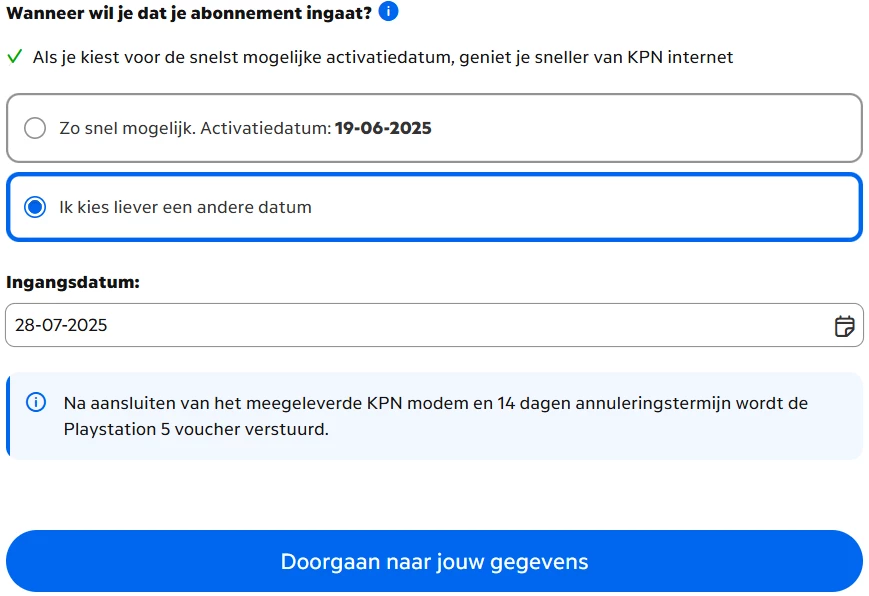Image resolution: width=869 pixels, height=596 pixels.
Task: Continue with "Doorgaan naar jouw gegevens" button
Action: (x=434, y=561)
